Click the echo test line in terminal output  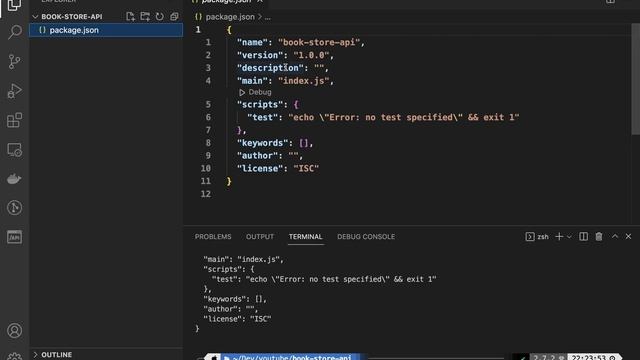pyautogui.click(x=324, y=279)
